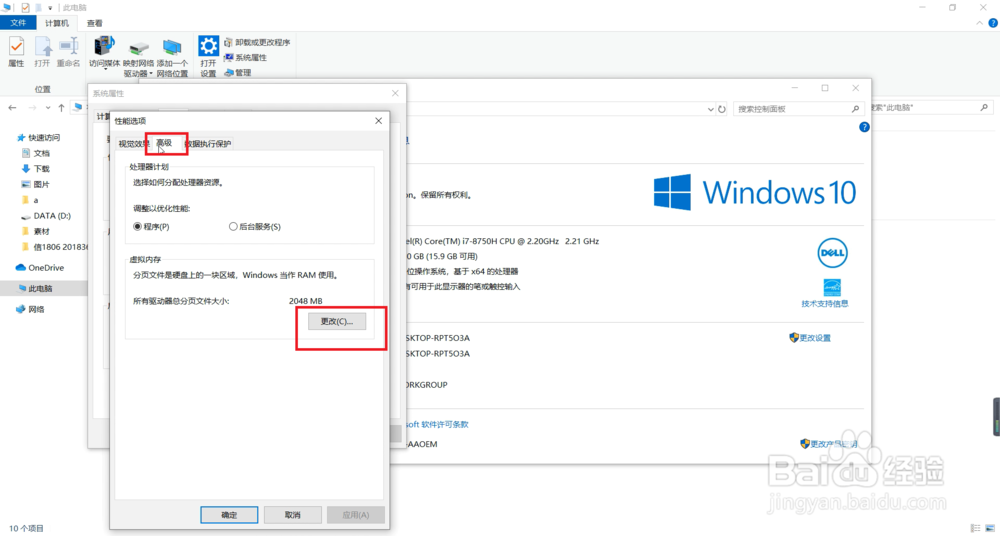Click 更改设置 link in system window
The width and height of the screenshot is (1000, 536).
pyautogui.click(x=810, y=338)
